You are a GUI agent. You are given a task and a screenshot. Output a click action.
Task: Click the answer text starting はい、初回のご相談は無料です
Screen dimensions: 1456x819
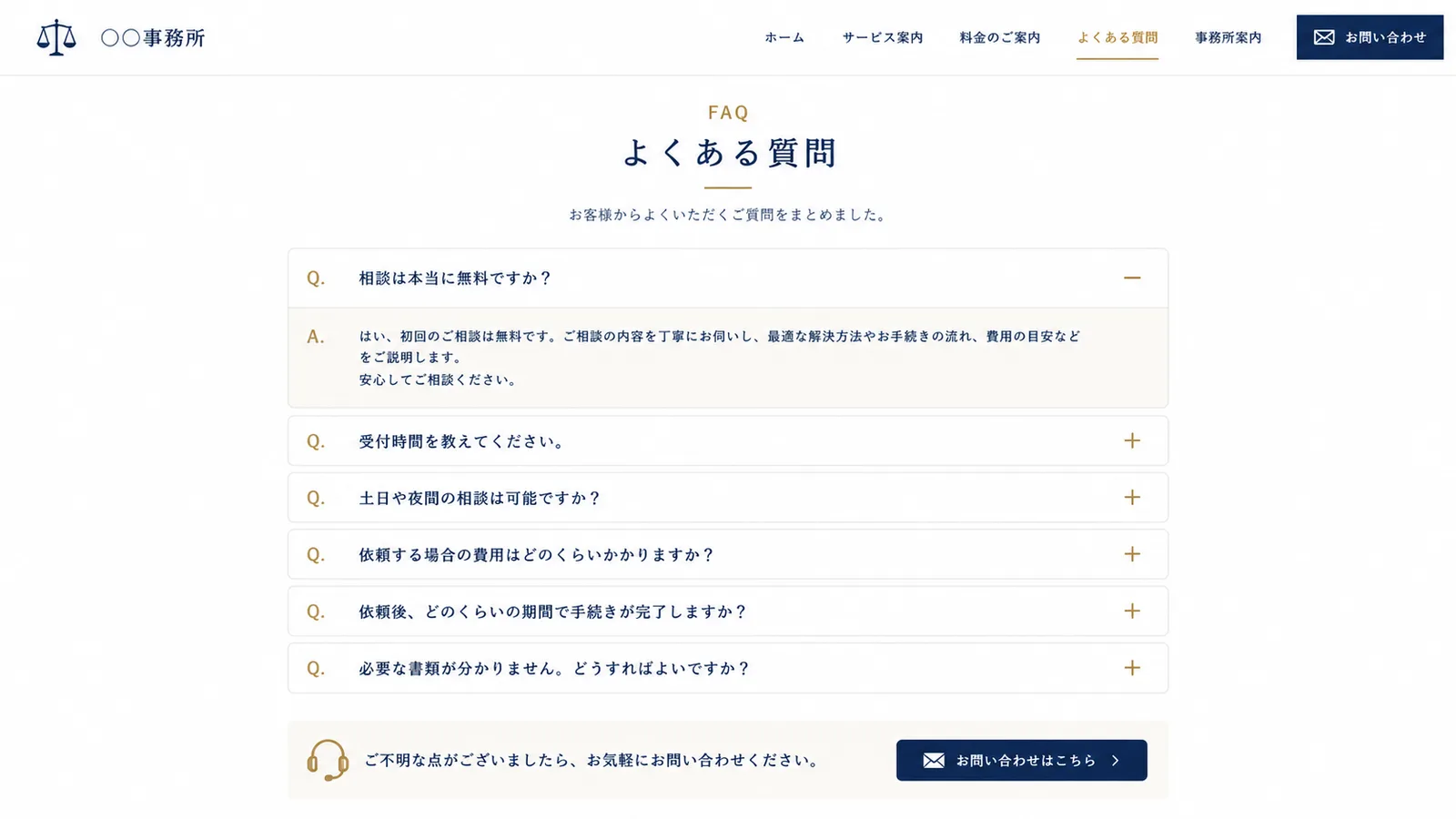[720, 358]
